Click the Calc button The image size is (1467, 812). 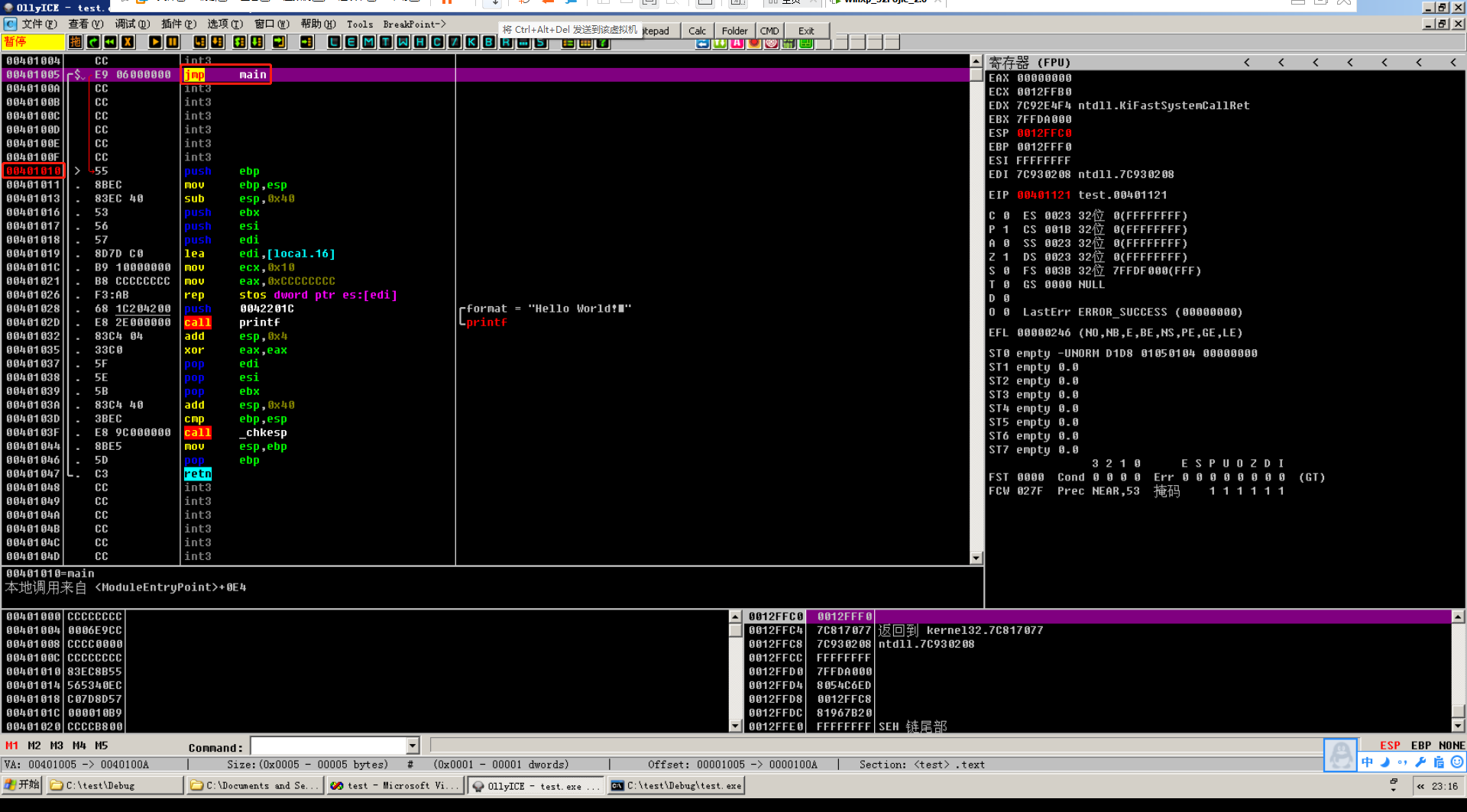pyautogui.click(x=697, y=31)
